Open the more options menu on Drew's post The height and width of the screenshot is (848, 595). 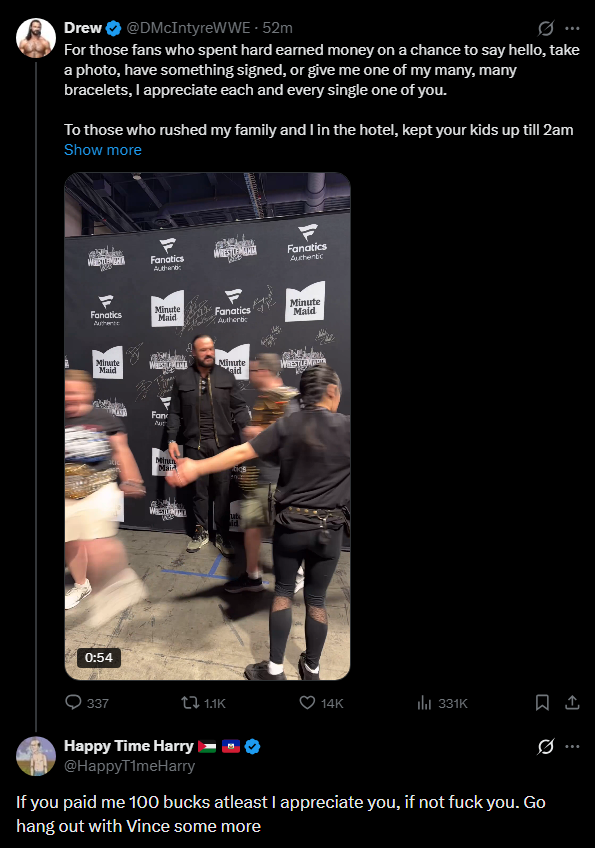[x=572, y=28]
